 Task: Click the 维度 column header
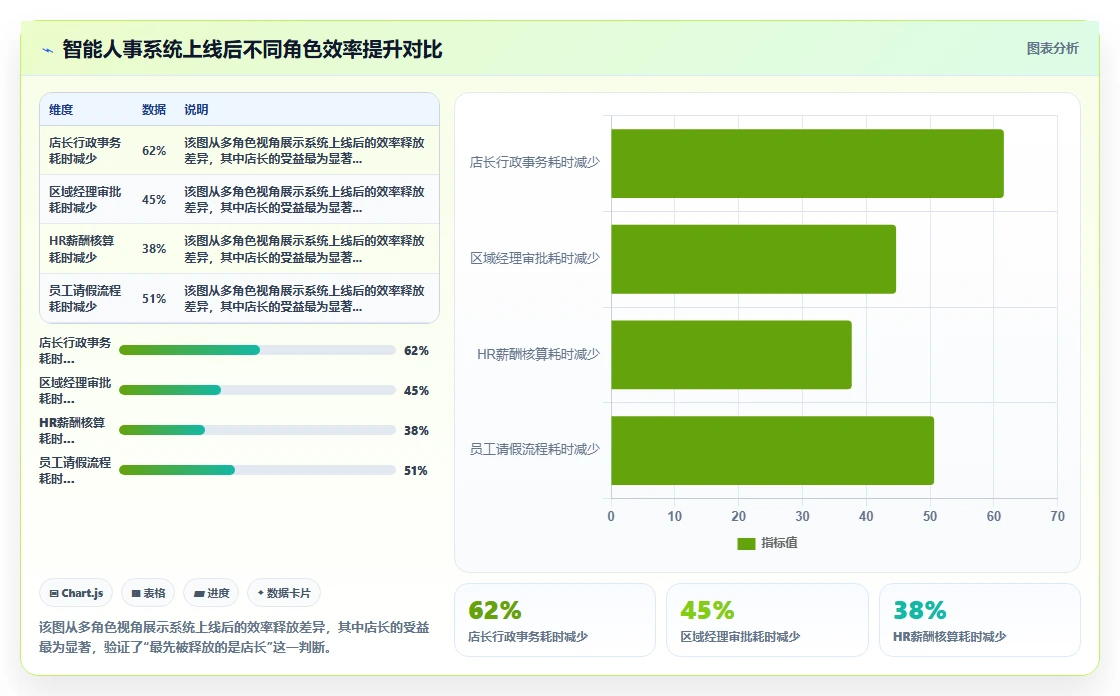pos(61,109)
